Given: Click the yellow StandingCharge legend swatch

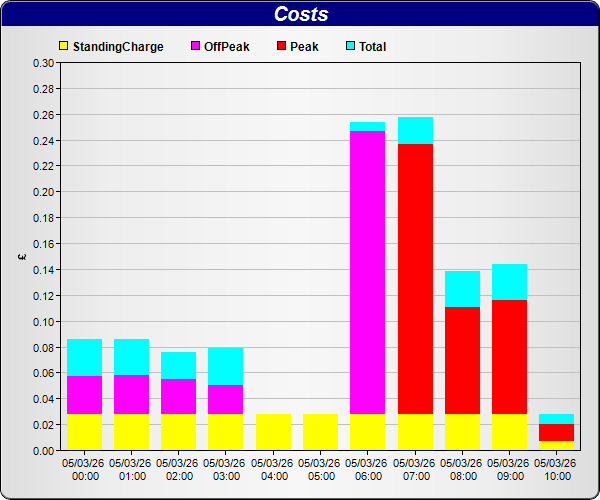Looking at the screenshot, I should pyautogui.click(x=64, y=47).
